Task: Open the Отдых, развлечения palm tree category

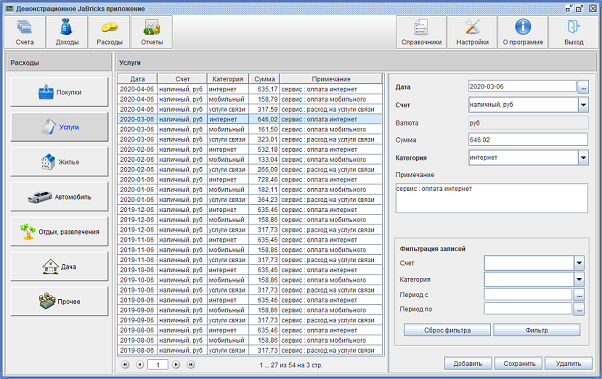Action: pyautogui.click(x=60, y=232)
